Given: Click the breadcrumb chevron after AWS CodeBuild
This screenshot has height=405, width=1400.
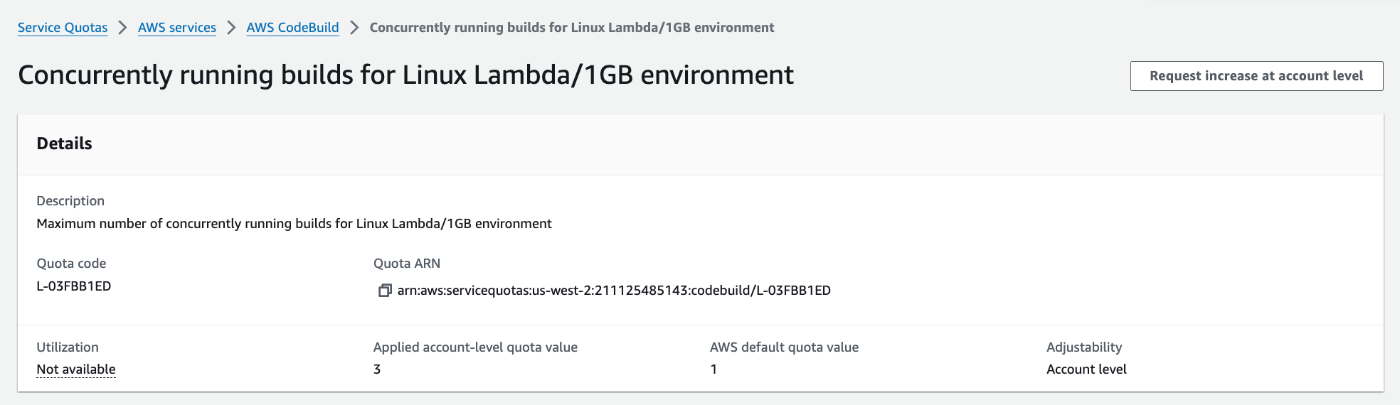Looking at the screenshot, I should 355,28.
